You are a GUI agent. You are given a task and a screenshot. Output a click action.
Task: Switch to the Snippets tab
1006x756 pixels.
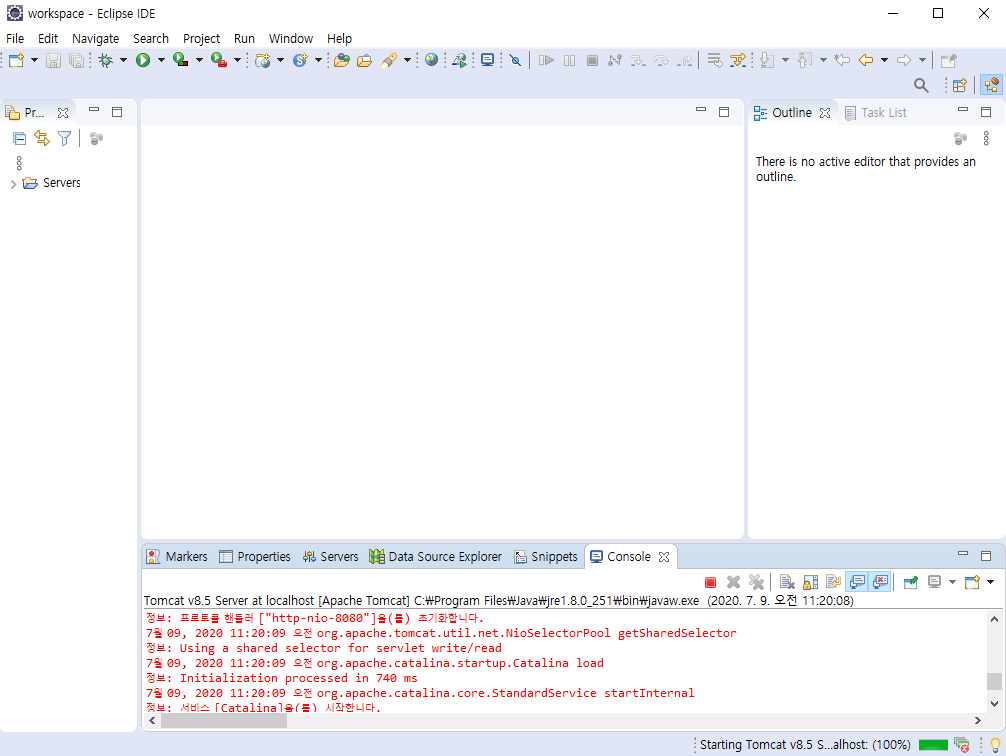pos(546,556)
